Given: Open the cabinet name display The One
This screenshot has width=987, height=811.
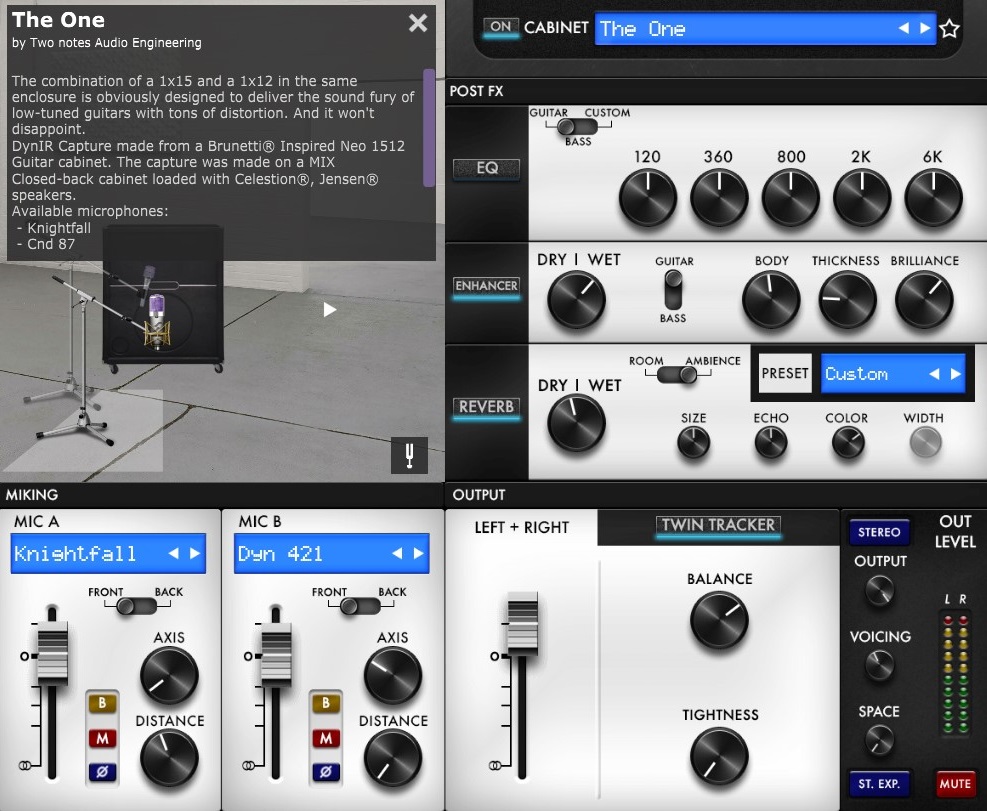Looking at the screenshot, I should 765,28.
